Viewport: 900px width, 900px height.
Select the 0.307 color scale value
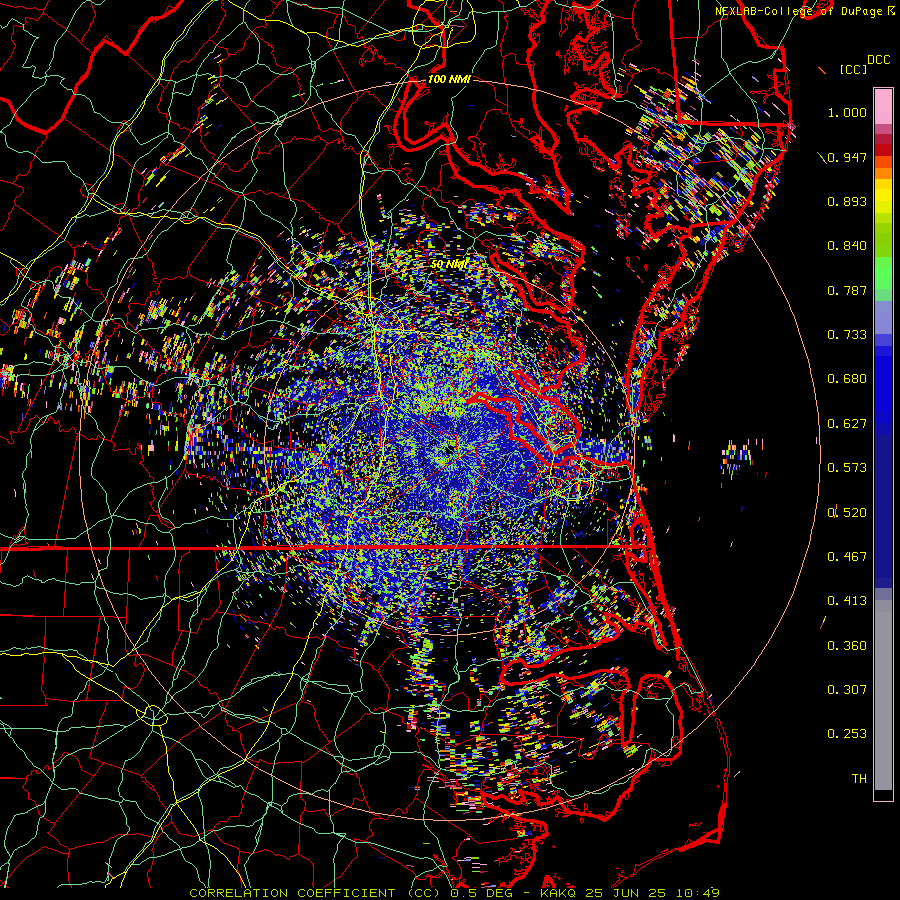coord(847,690)
